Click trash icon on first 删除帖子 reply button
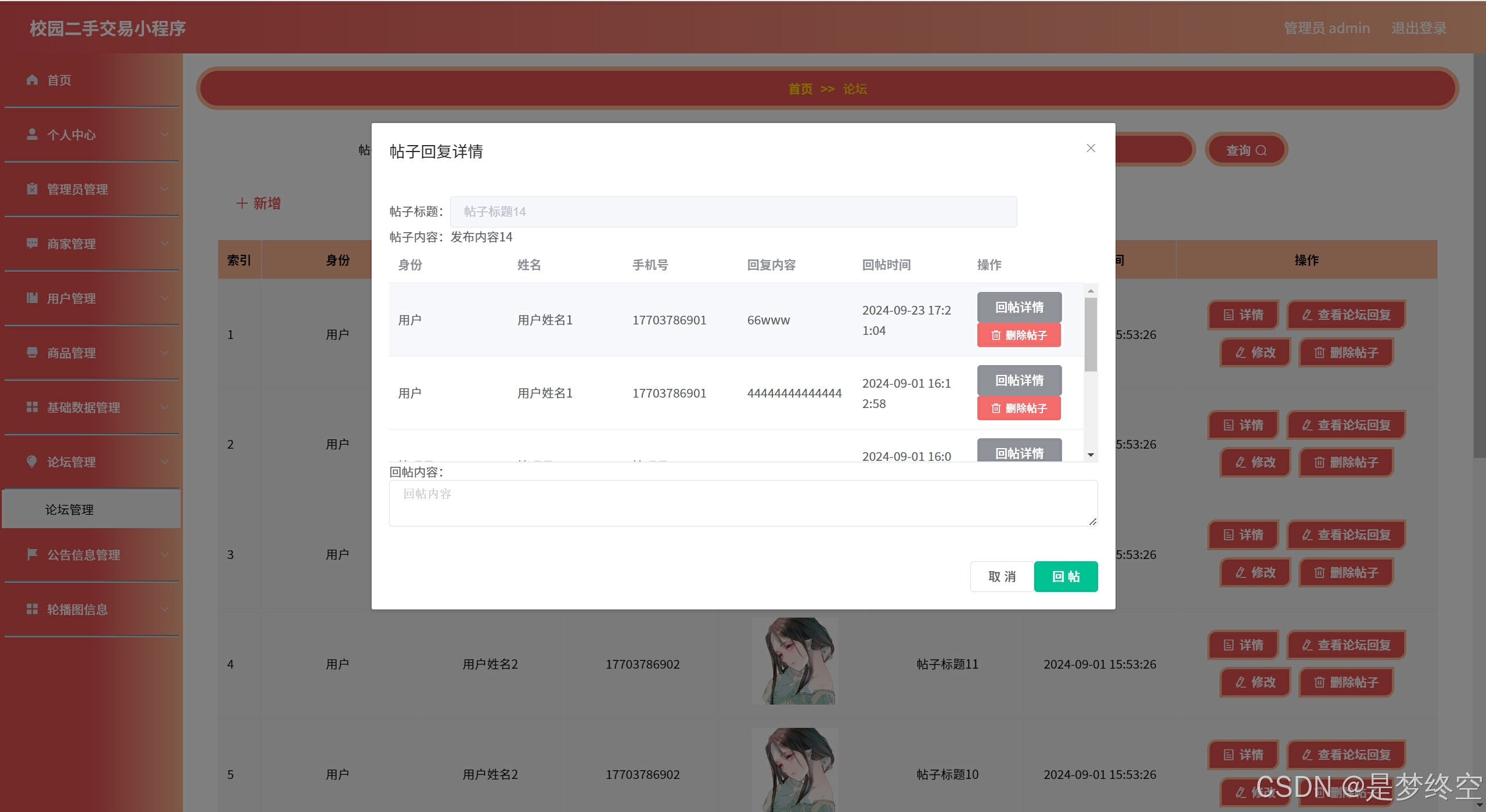 pyautogui.click(x=996, y=335)
